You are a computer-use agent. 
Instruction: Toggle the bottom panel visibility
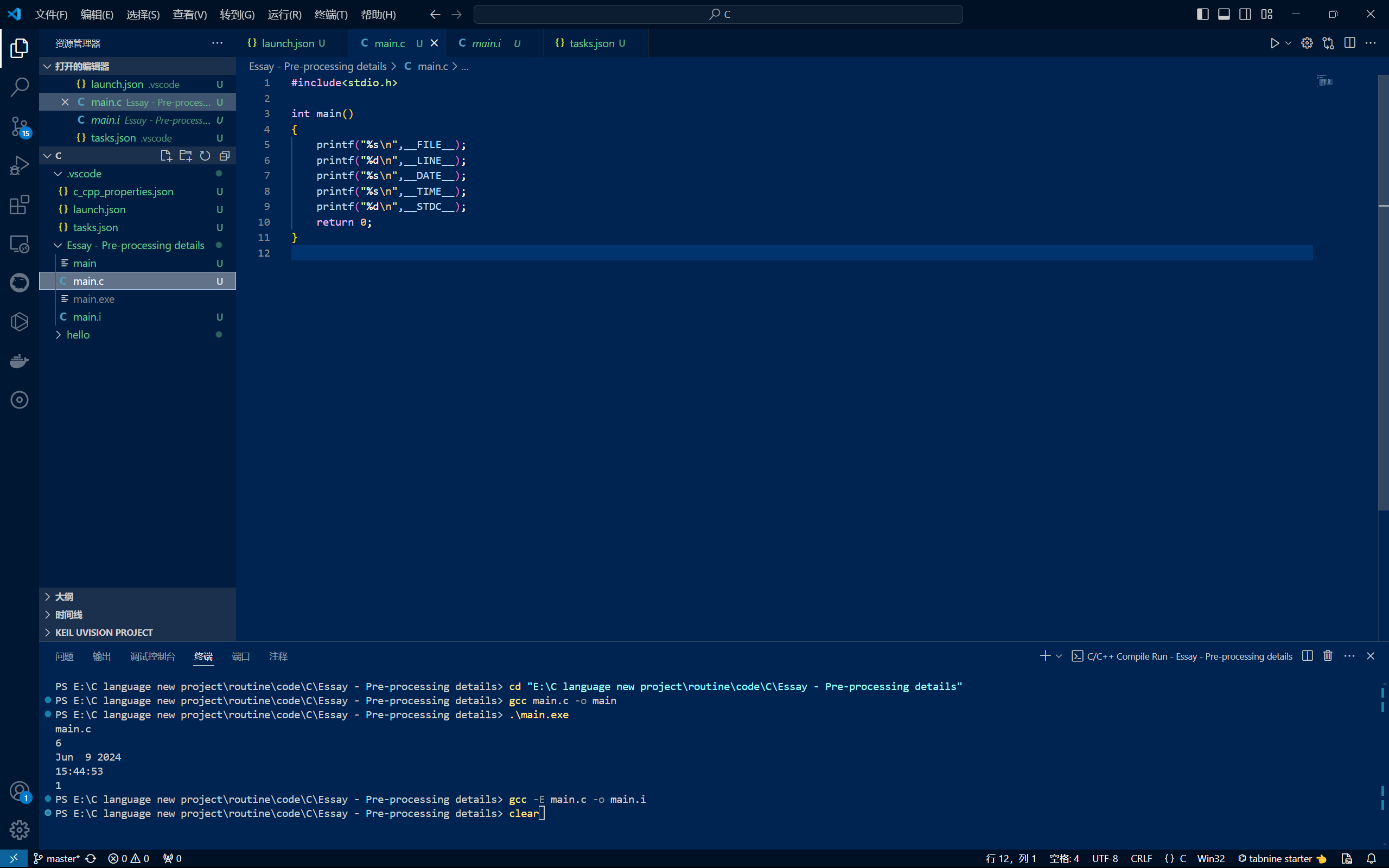point(1224,14)
